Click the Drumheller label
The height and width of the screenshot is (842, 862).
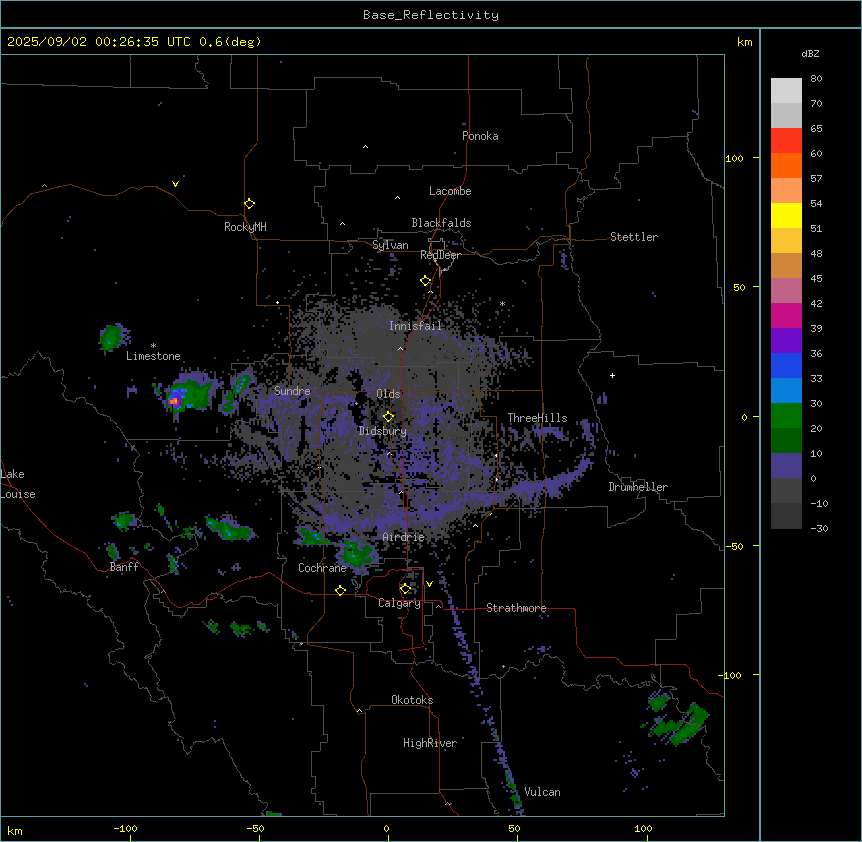pyautogui.click(x=638, y=487)
